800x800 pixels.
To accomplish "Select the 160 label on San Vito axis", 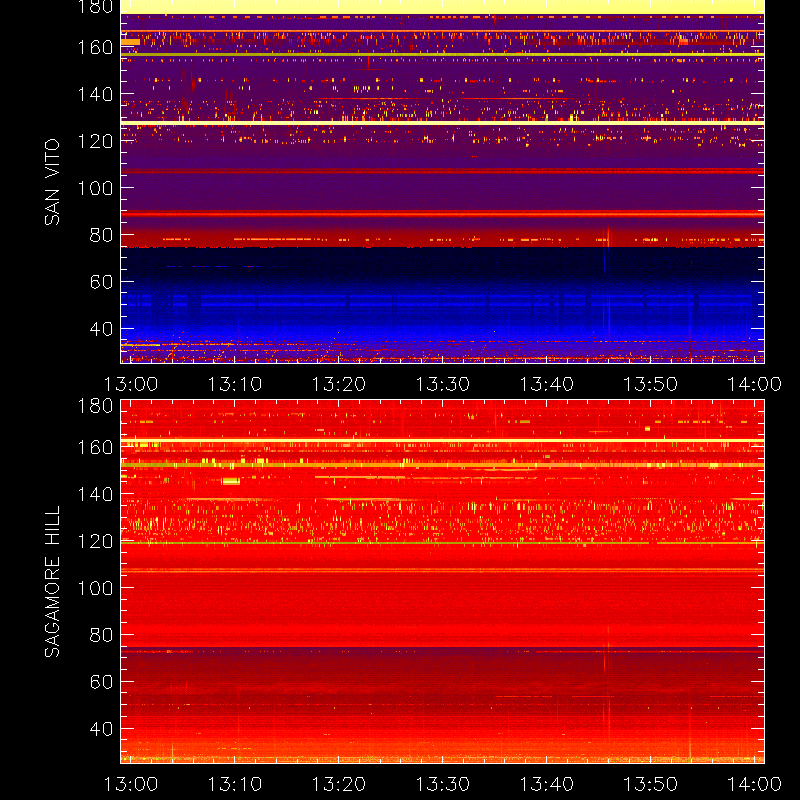I will 95,47.
